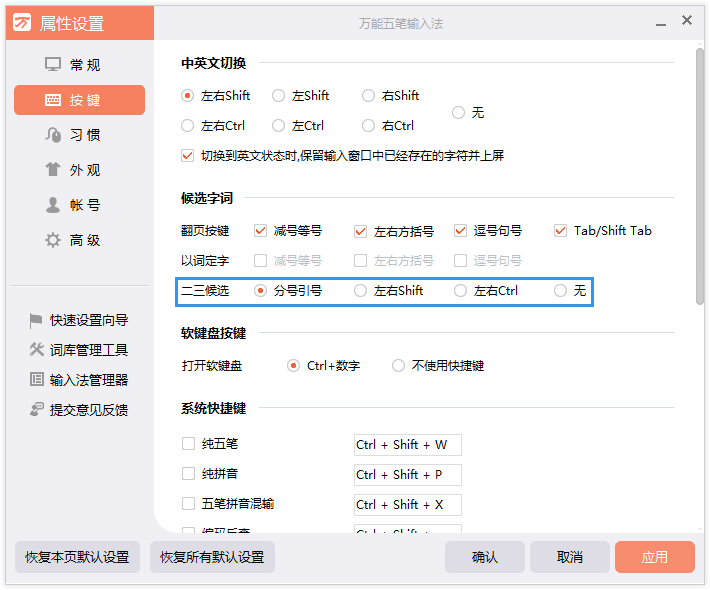Select 无 for Chinese-English switching

[x=458, y=112]
